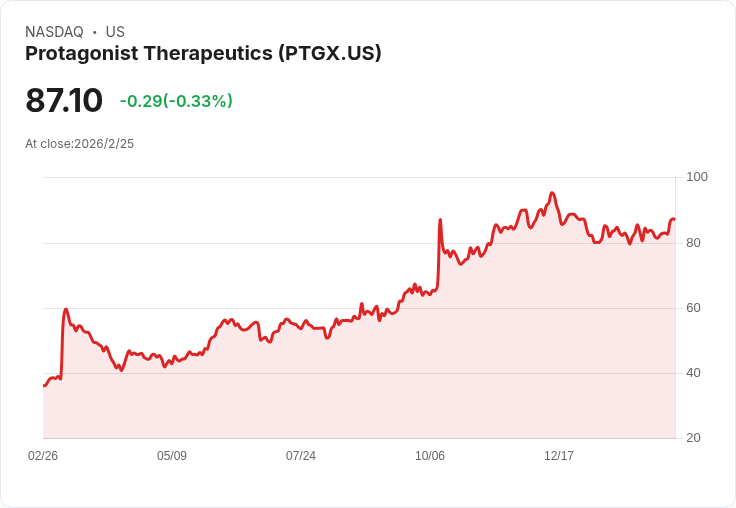736x508 pixels.
Task: Click the Protagonist Therapeutics (PTGX.US) title
Action: tap(203, 54)
